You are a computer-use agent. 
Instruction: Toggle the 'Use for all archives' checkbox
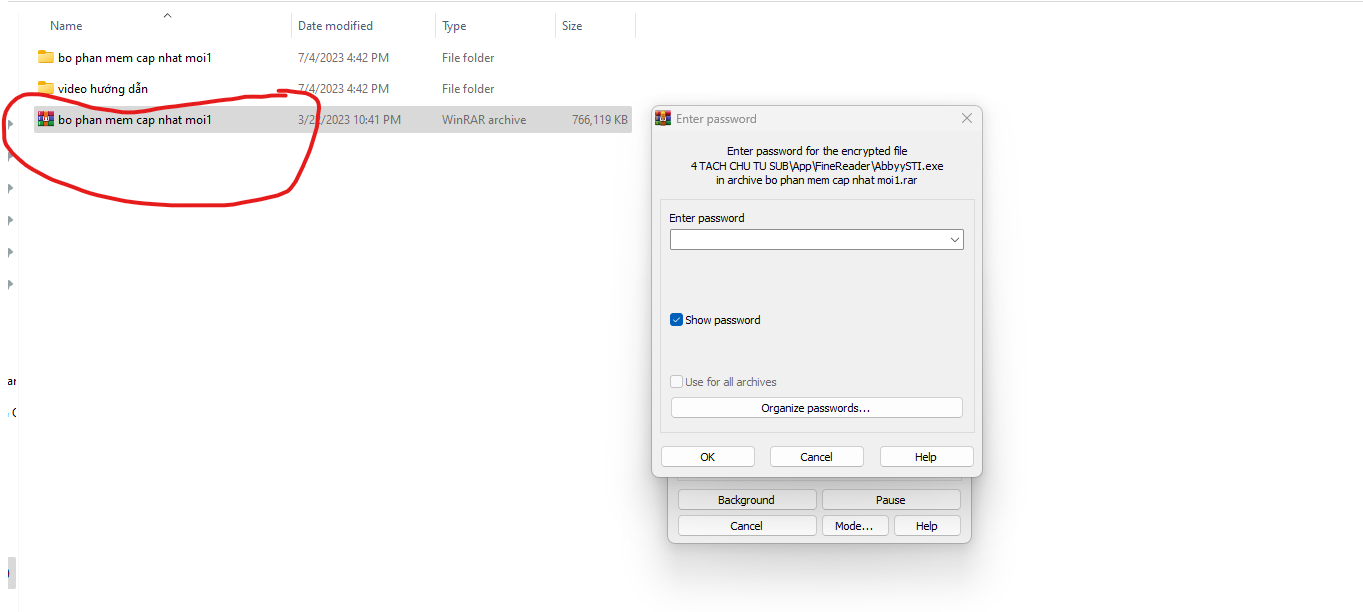[677, 382]
